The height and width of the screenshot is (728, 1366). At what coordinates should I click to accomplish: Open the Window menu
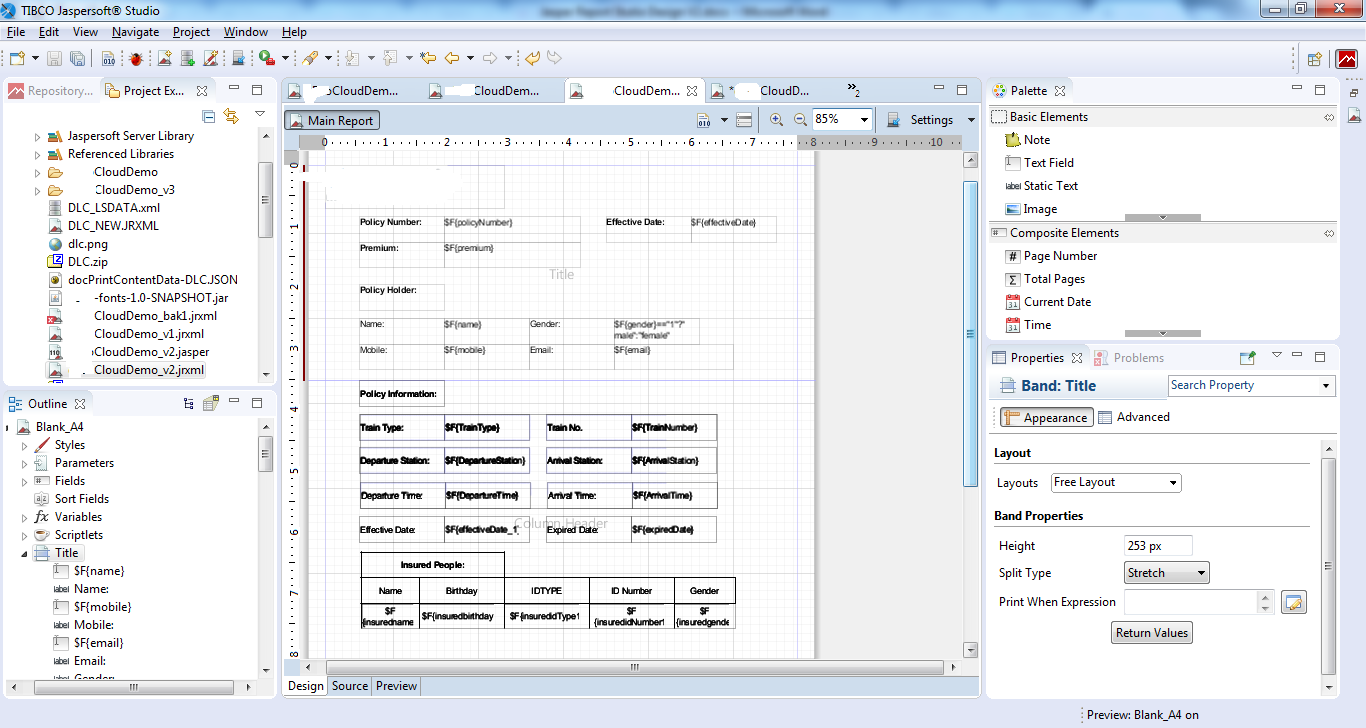[245, 32]
